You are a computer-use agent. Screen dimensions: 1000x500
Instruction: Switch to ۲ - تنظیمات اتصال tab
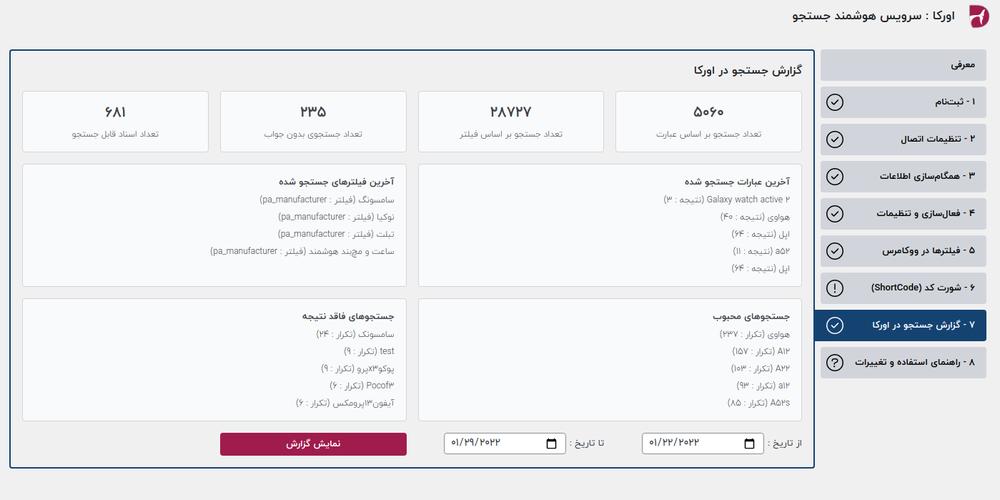click(x=903, y=140)
